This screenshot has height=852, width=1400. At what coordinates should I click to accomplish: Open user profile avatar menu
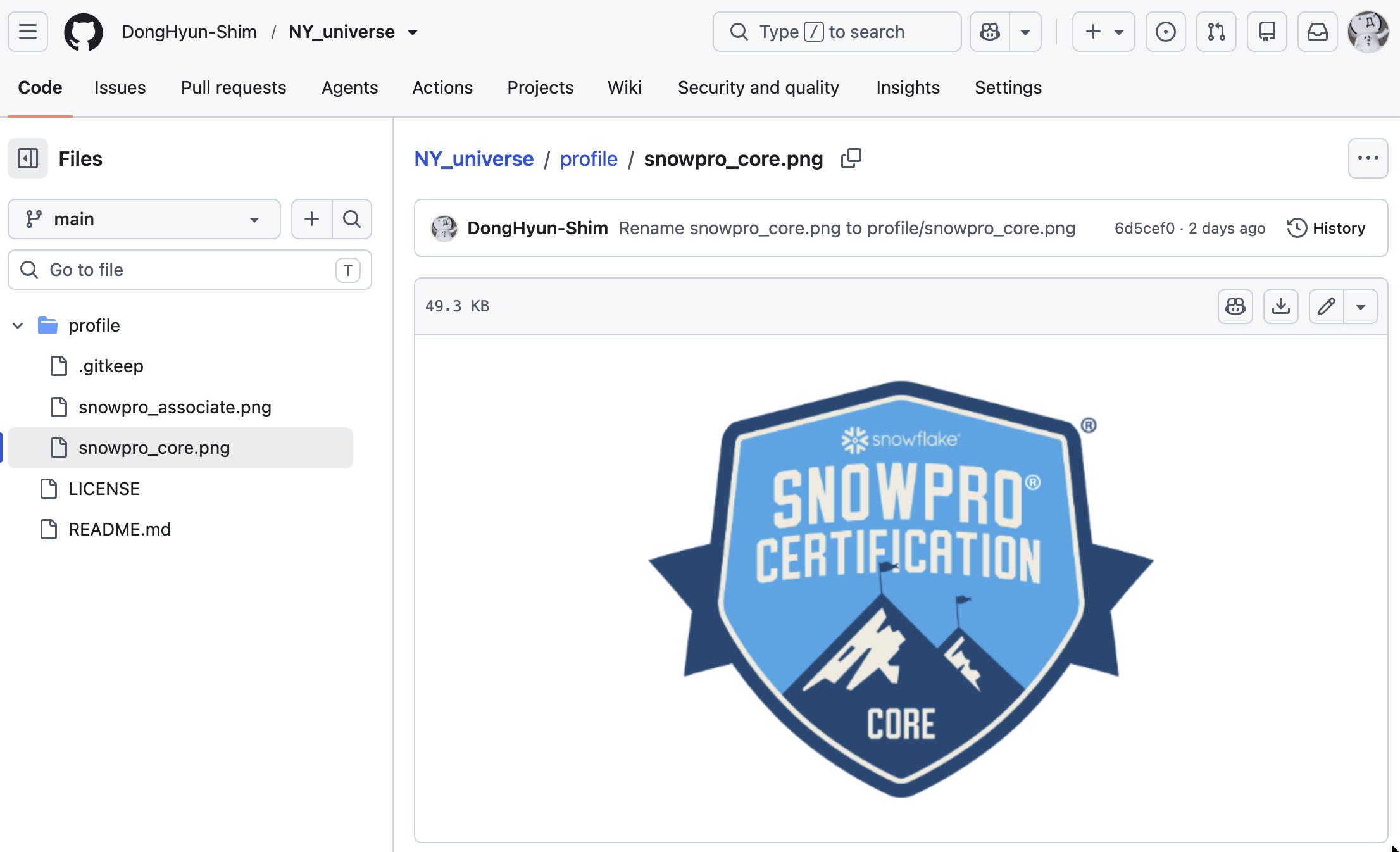point(1368,32)
